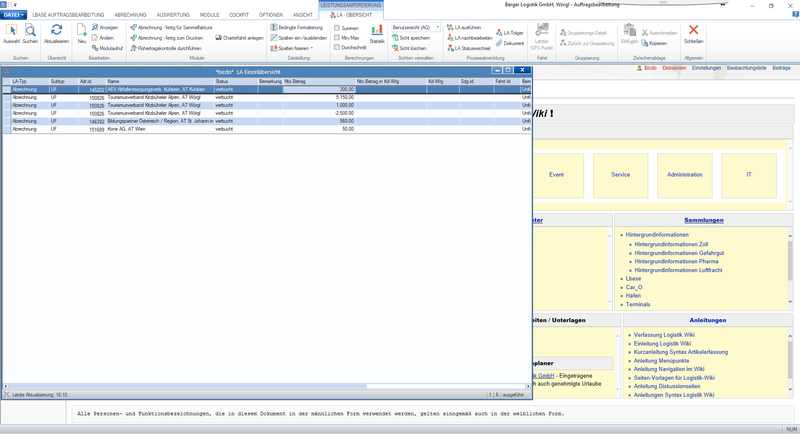Screen dimensions: 800x434
Task: Click the Dokument paperclip icon
Action: [499, 43]
